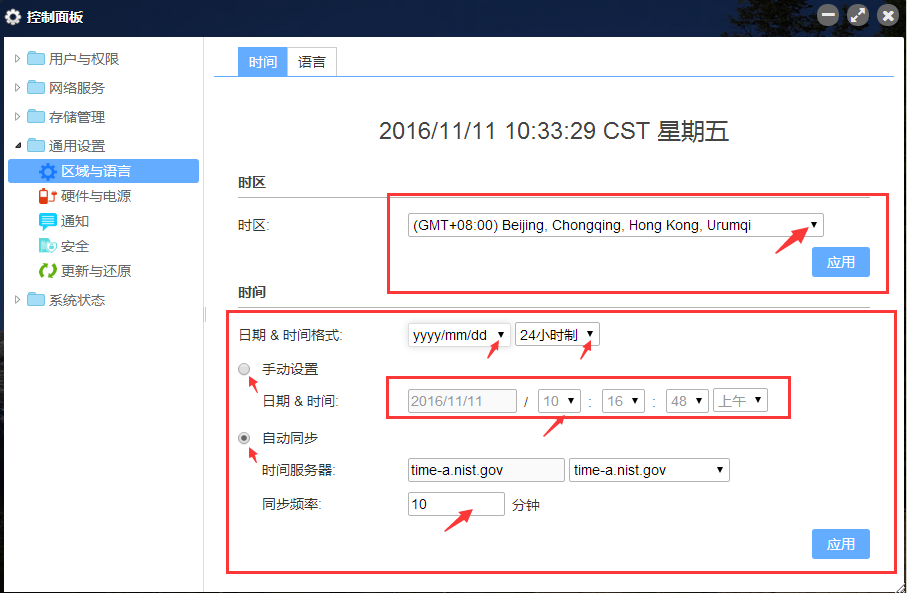Click the 用户与权限 label
Image resolution: width=907 pixels, height=593 pixels.
point(84,58)
